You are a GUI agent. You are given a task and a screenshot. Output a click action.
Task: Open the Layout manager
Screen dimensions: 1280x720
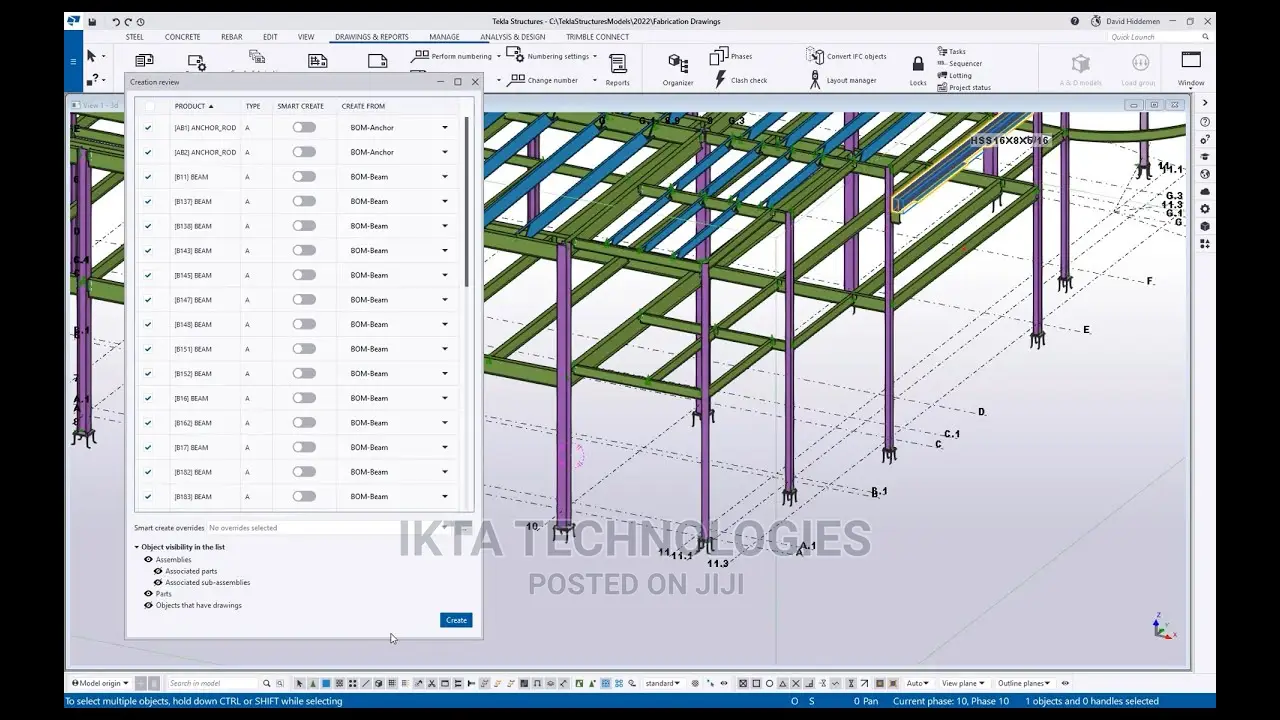(x=843, y=80)
